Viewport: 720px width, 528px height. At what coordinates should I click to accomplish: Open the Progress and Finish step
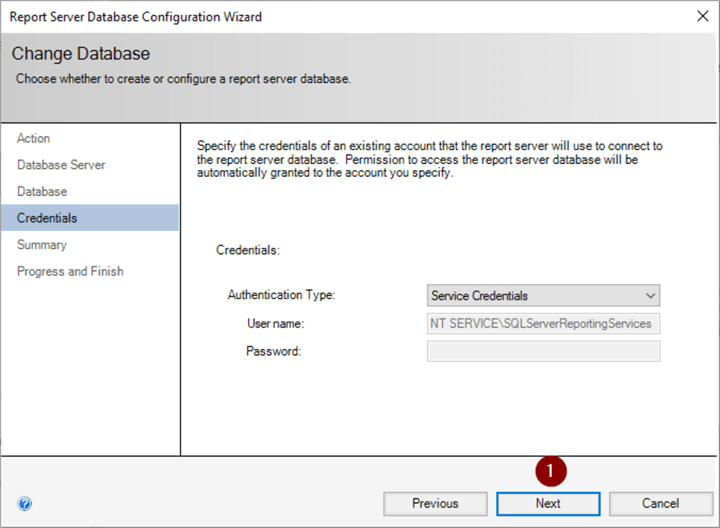(70, 271)
